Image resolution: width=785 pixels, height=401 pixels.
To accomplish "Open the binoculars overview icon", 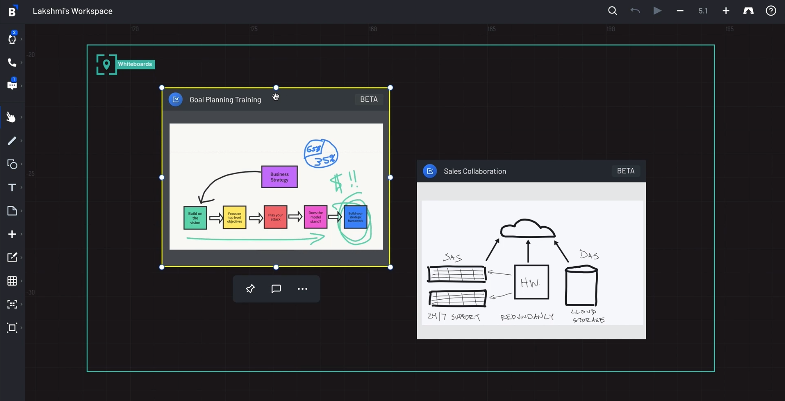I will [x=748, y=11].
